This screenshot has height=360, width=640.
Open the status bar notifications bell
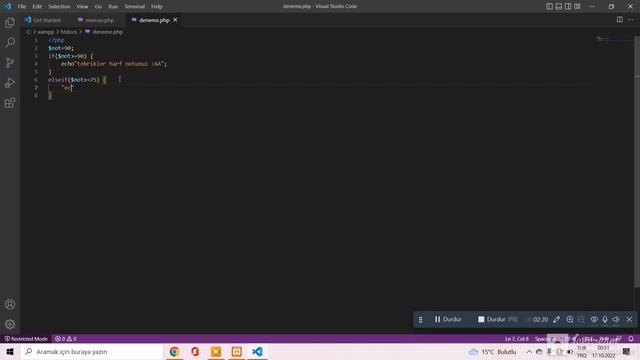click(x=631, y=339)
